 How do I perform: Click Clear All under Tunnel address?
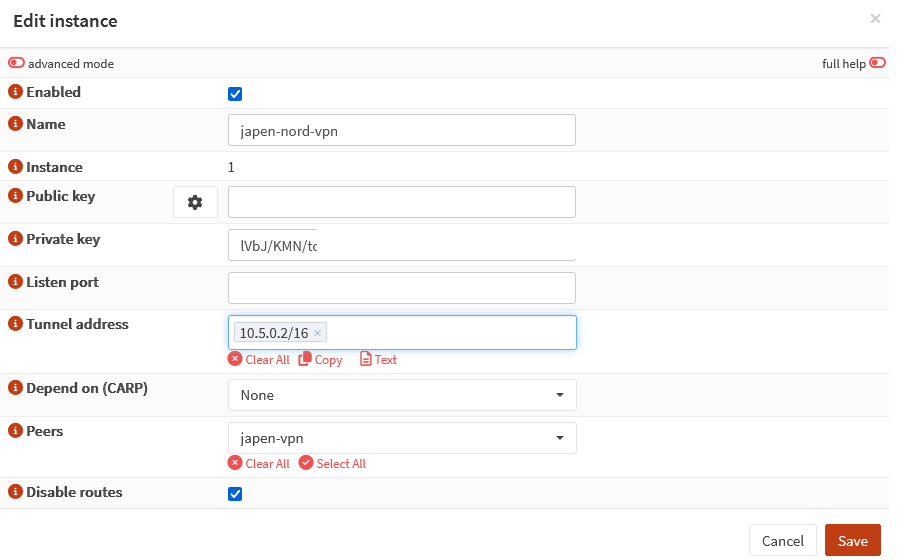259,360
